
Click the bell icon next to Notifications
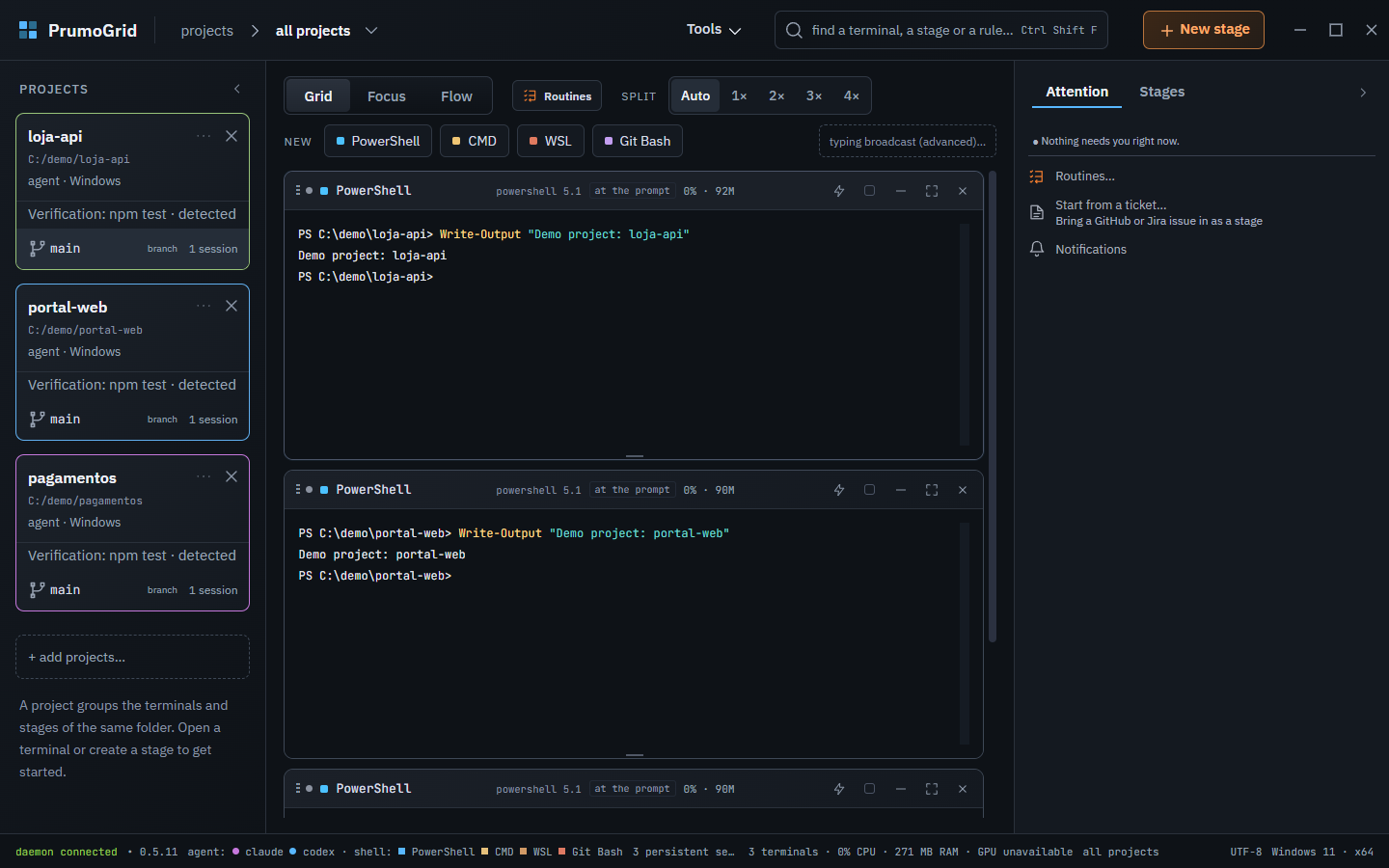1037,249
